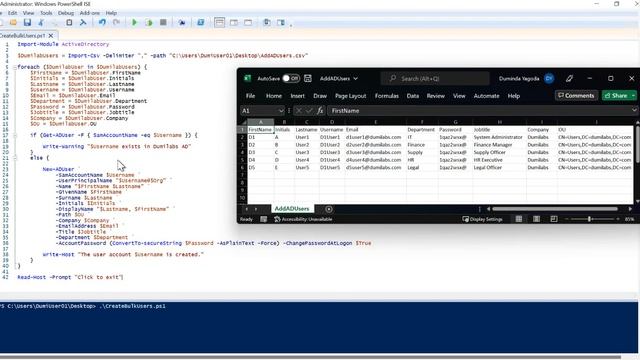The image size is (640, 360).
Task: Collapse the if block fold marker at line 17
Action: coord(15,136)
